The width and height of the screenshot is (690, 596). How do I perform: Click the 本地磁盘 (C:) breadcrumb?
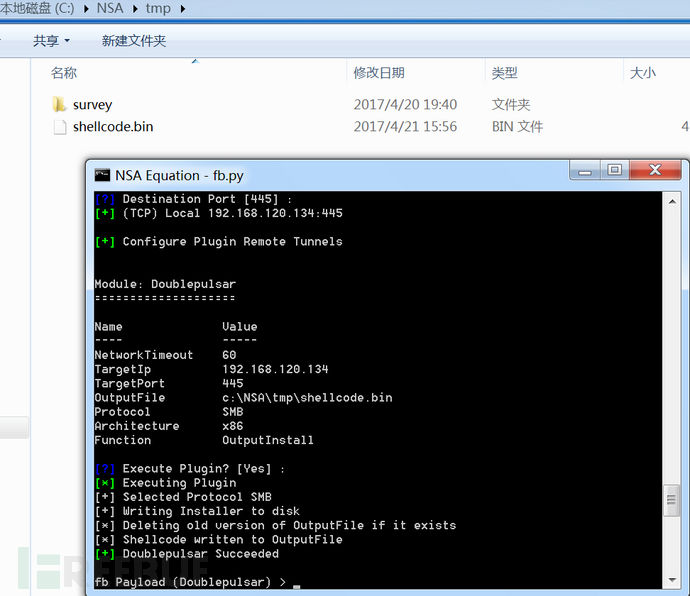click(37, 8)
